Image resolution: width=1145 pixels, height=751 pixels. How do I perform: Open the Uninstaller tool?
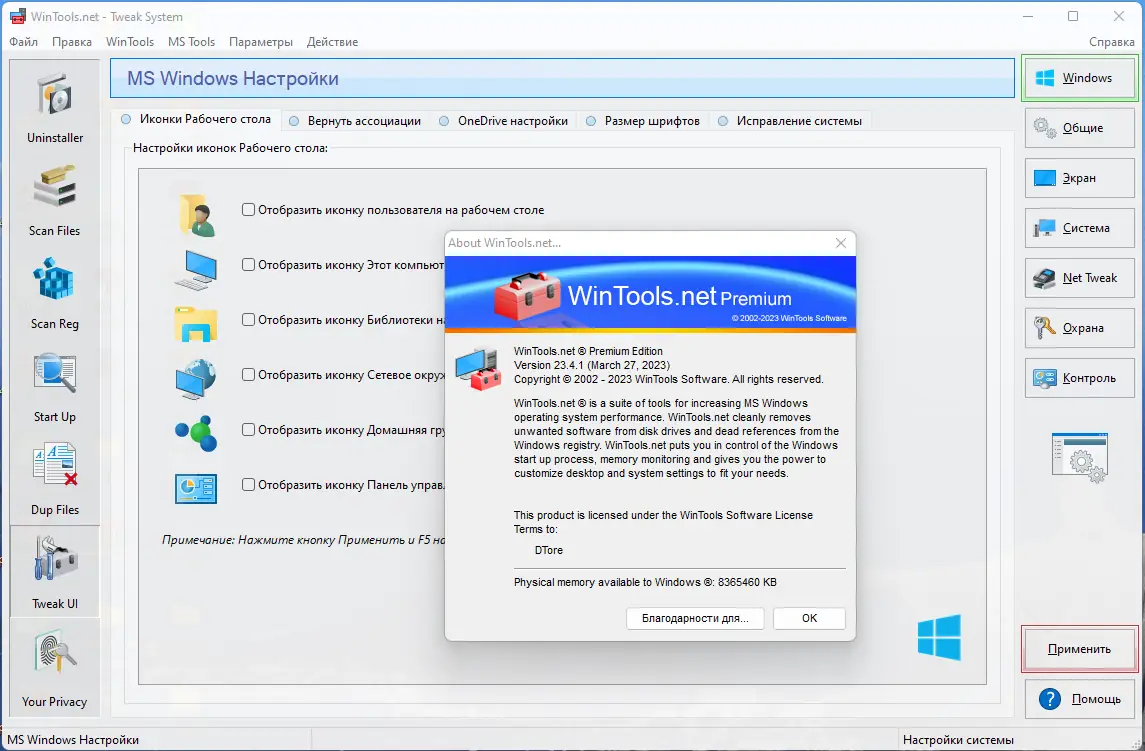coord(55,106)
